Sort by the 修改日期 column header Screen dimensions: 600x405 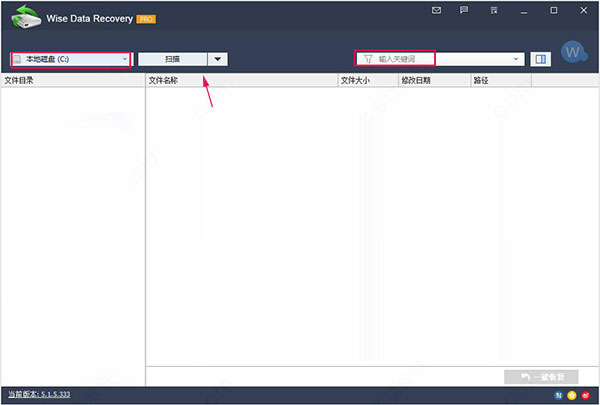tap(434, 80)
